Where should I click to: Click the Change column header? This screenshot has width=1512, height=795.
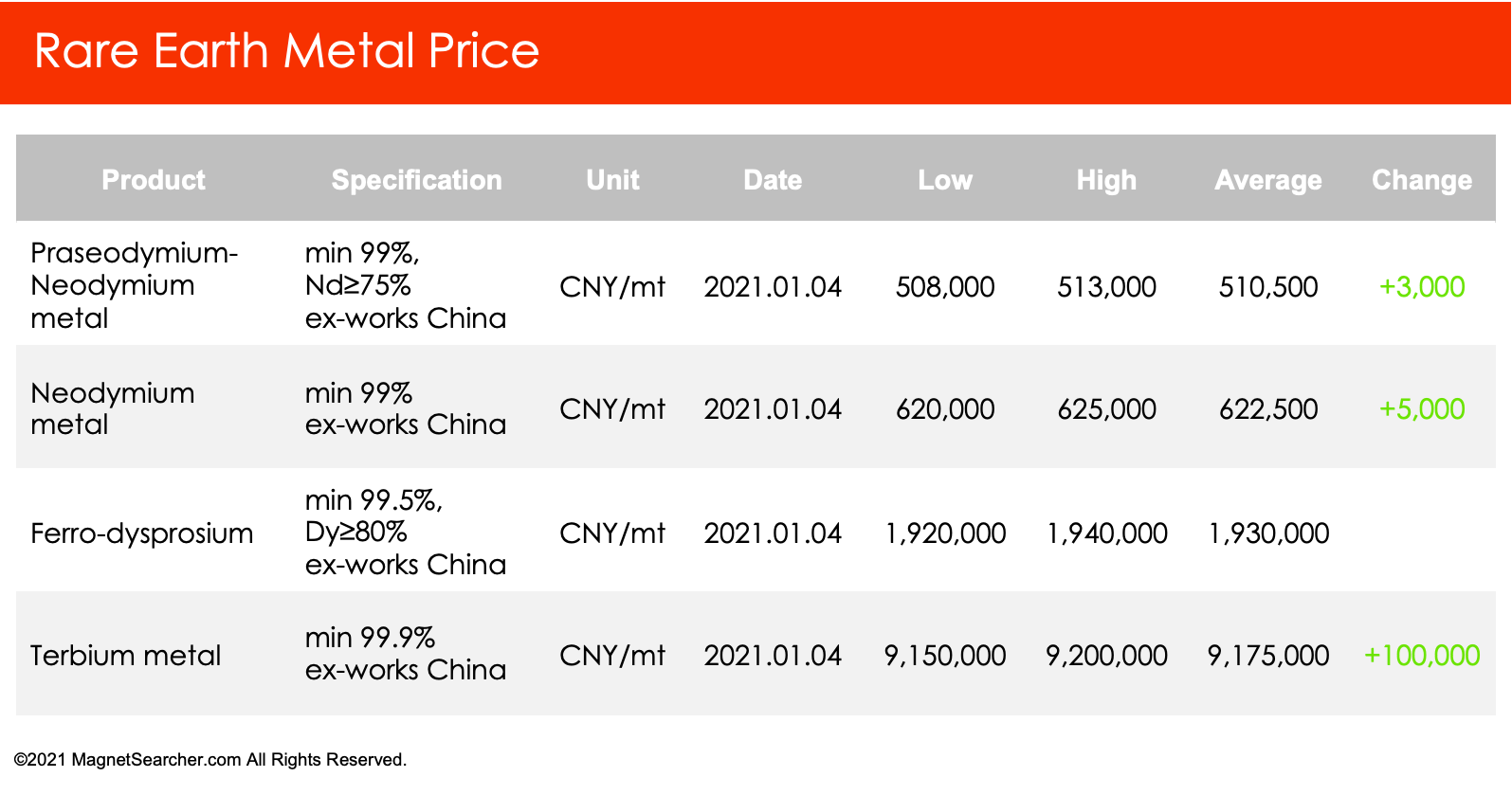tap(1422, 180)
